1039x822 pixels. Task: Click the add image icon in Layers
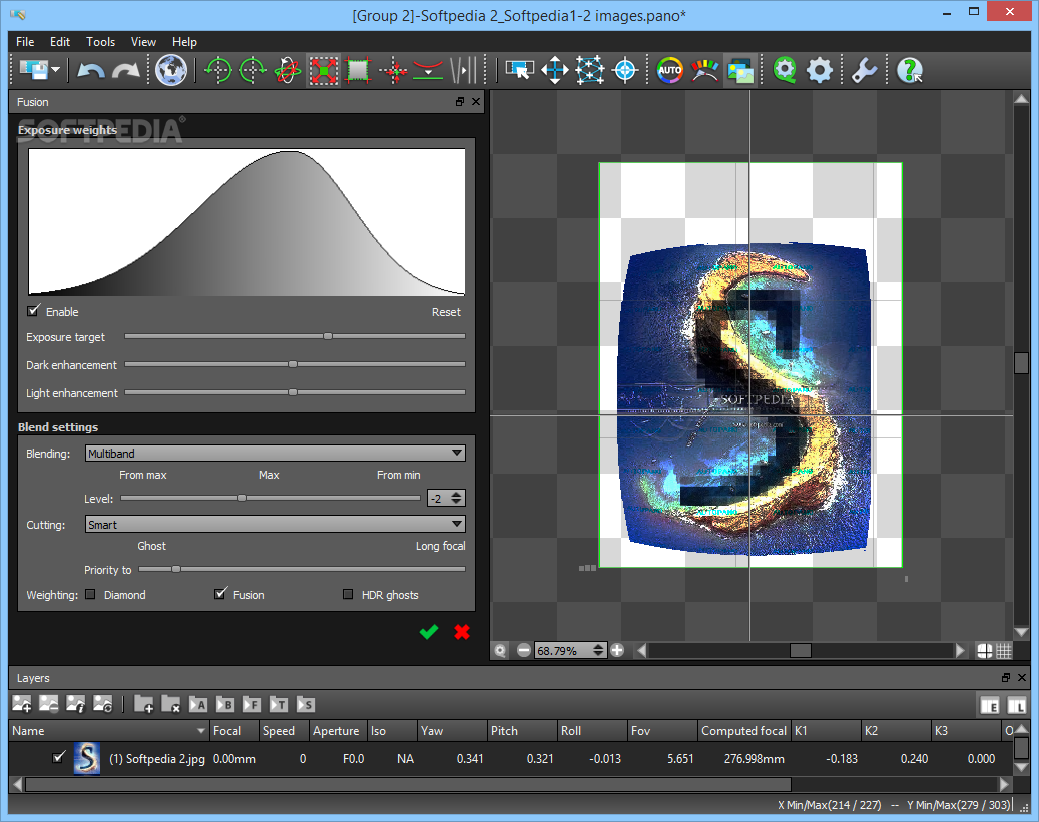coord(22,704)
